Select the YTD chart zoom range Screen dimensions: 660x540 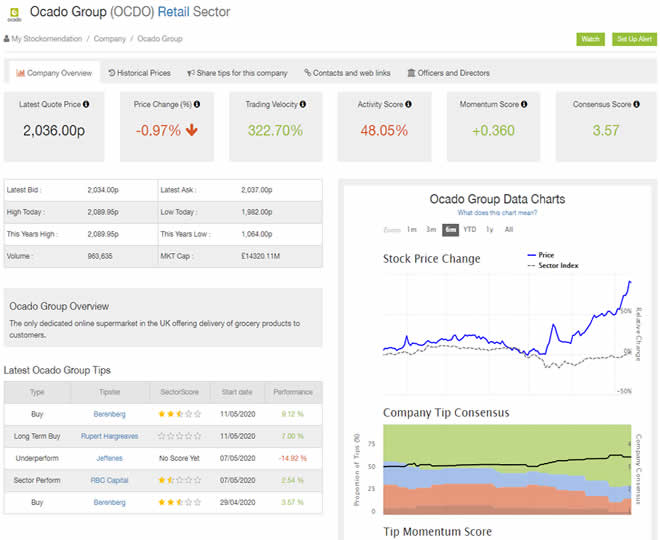470,230
